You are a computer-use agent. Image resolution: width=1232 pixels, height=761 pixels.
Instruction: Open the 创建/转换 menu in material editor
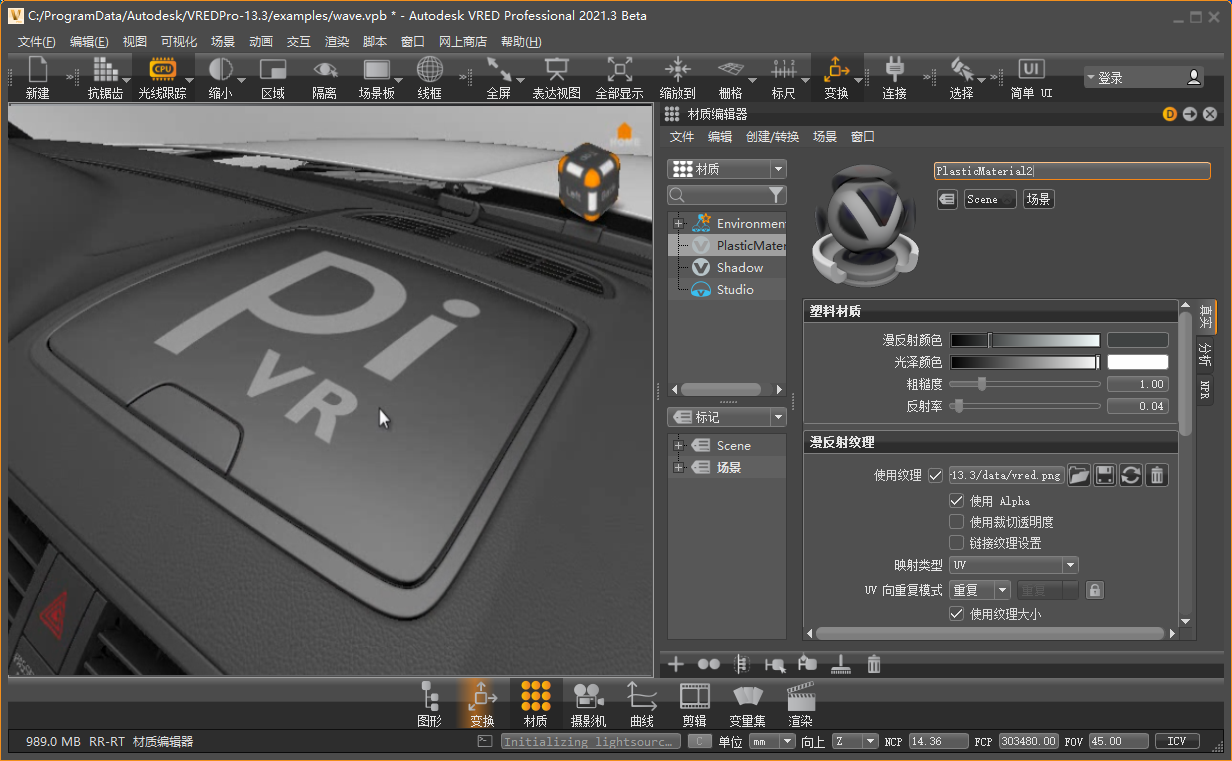click(x=772, y=137)
